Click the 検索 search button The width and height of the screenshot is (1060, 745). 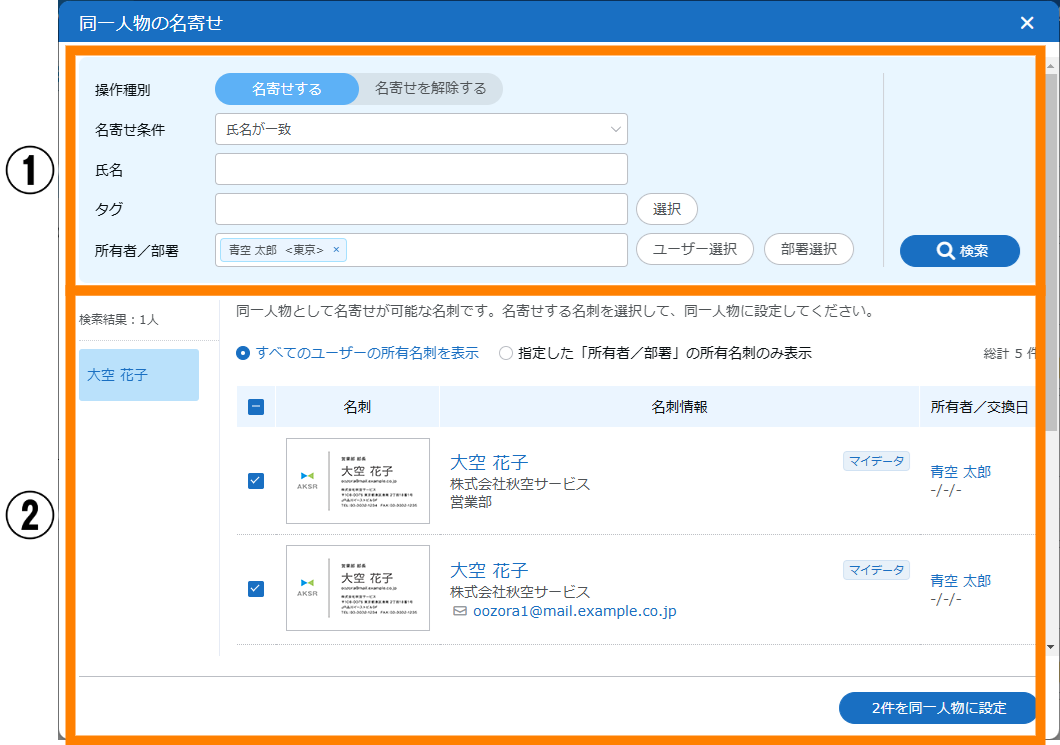(959, 251)
